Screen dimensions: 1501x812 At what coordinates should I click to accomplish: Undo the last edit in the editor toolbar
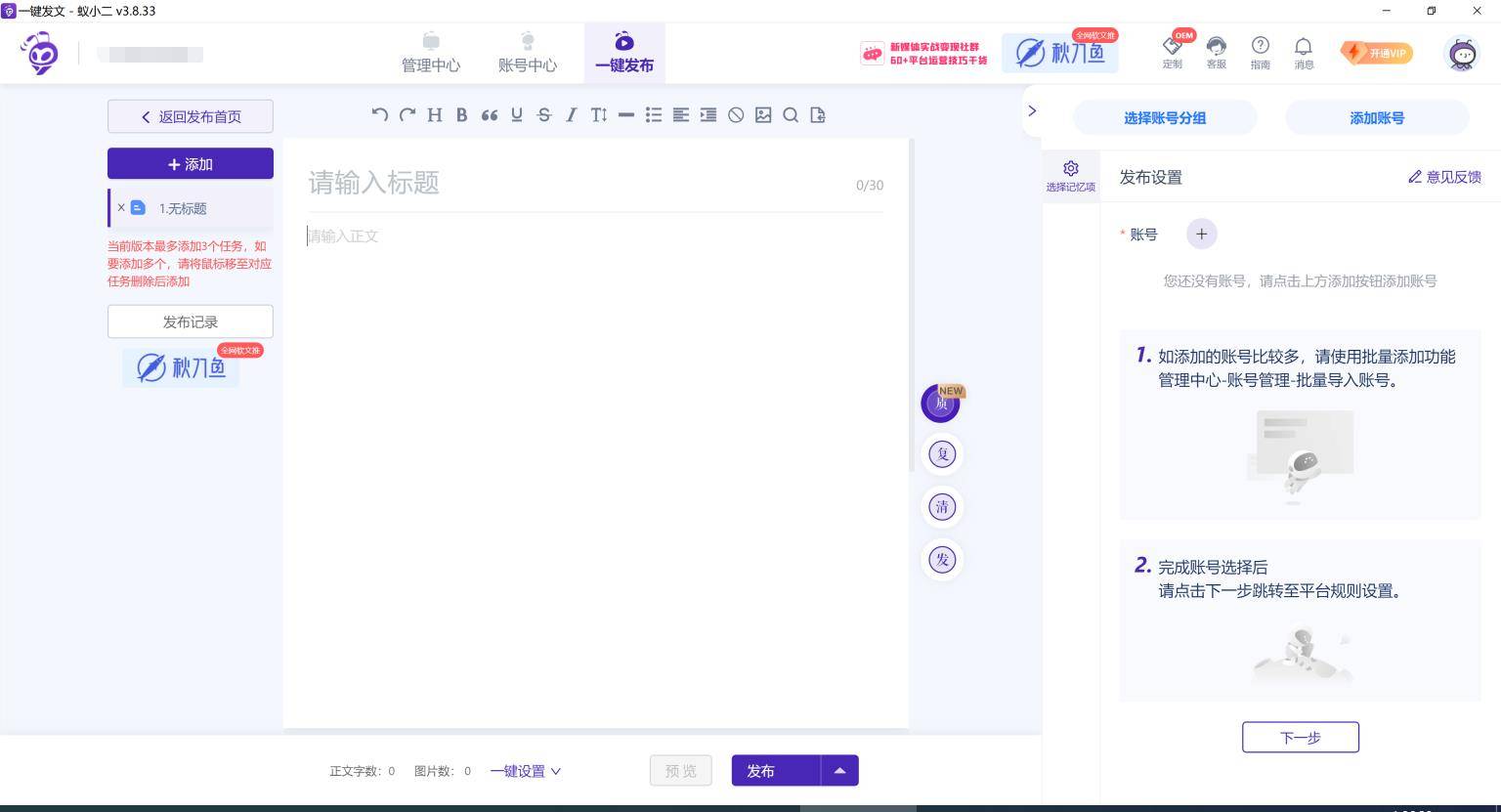tap(380, 115)
